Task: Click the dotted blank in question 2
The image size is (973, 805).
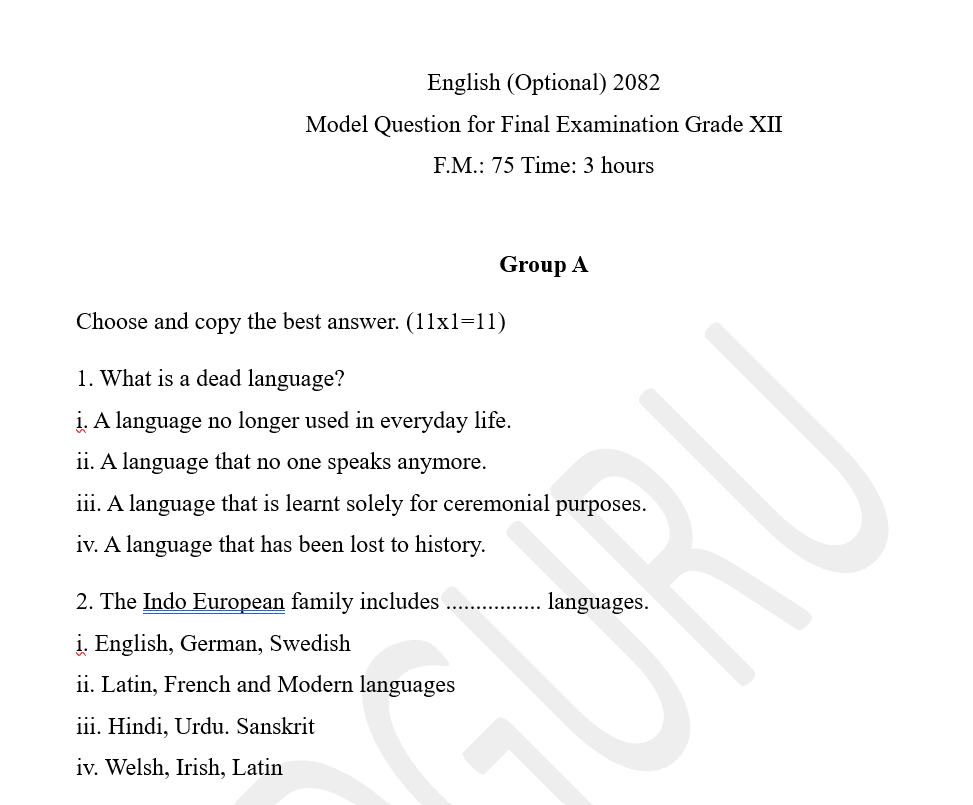Action: pos(493,604)
